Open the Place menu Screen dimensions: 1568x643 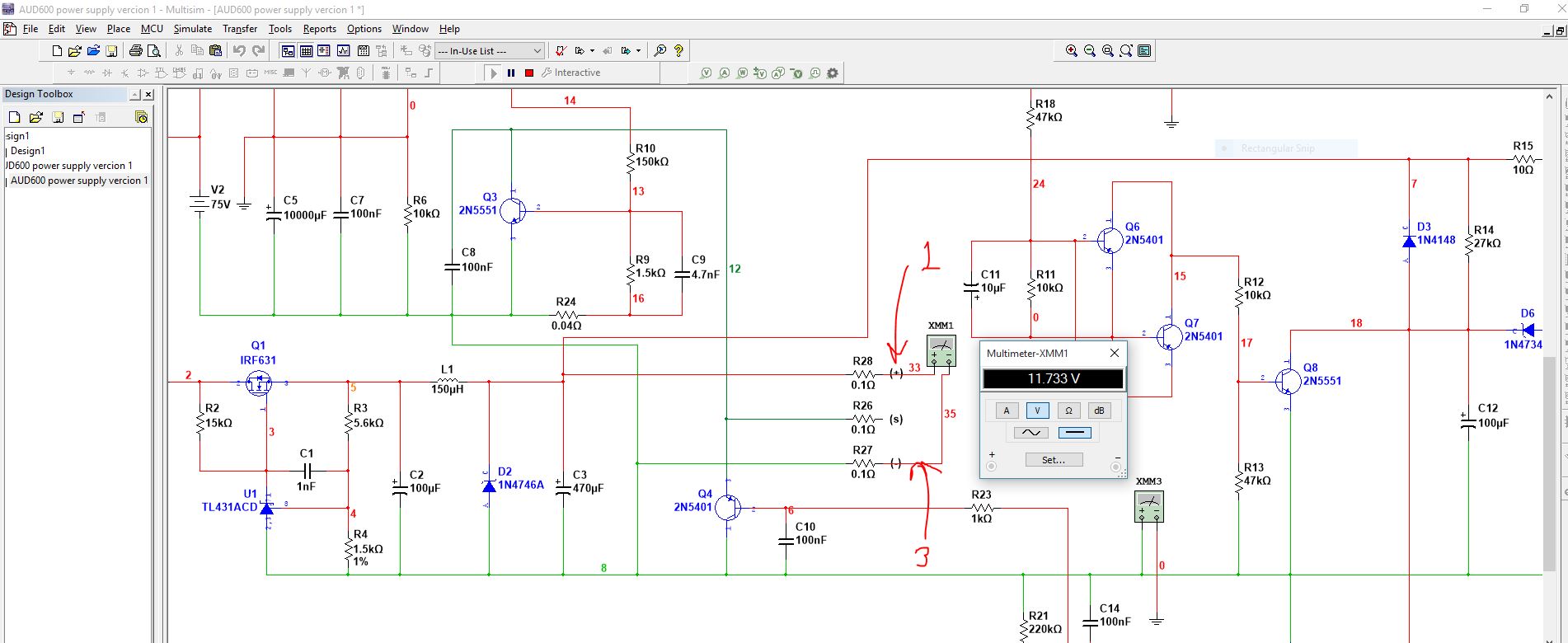click(x=119, y=29)
